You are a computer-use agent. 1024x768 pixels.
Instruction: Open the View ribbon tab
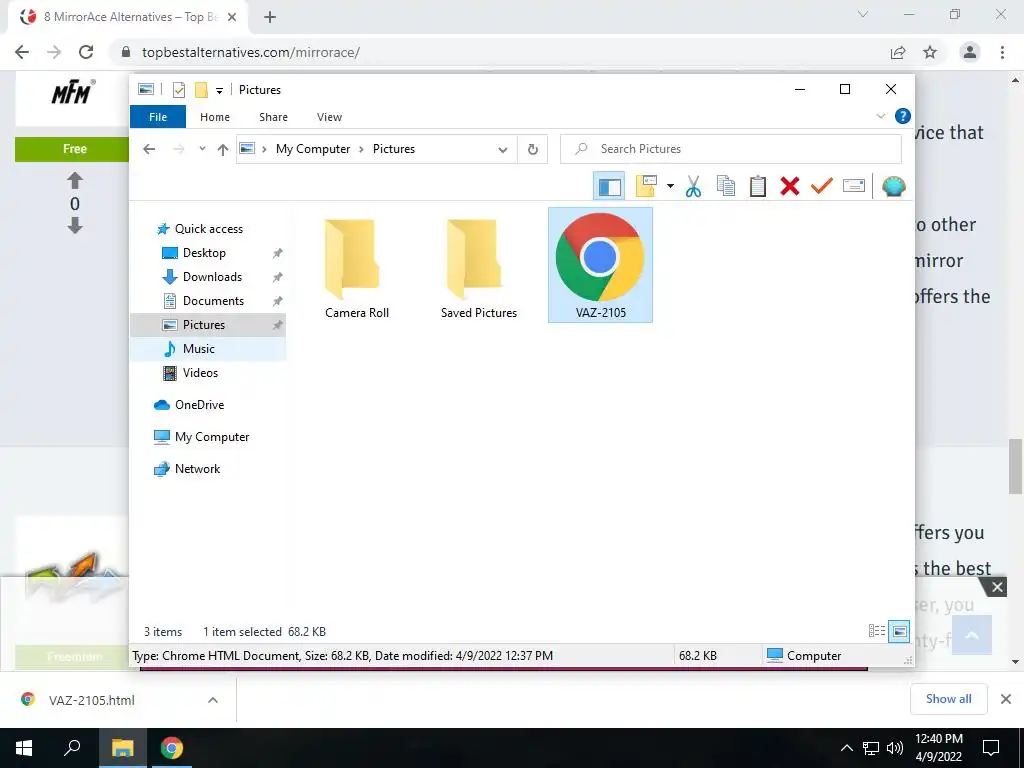329,117
